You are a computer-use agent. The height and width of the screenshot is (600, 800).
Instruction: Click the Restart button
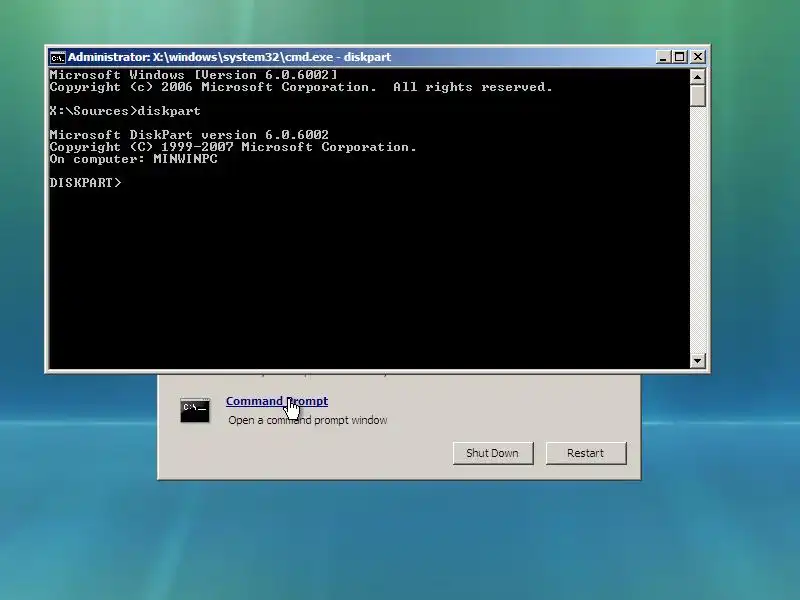point(586,453)
